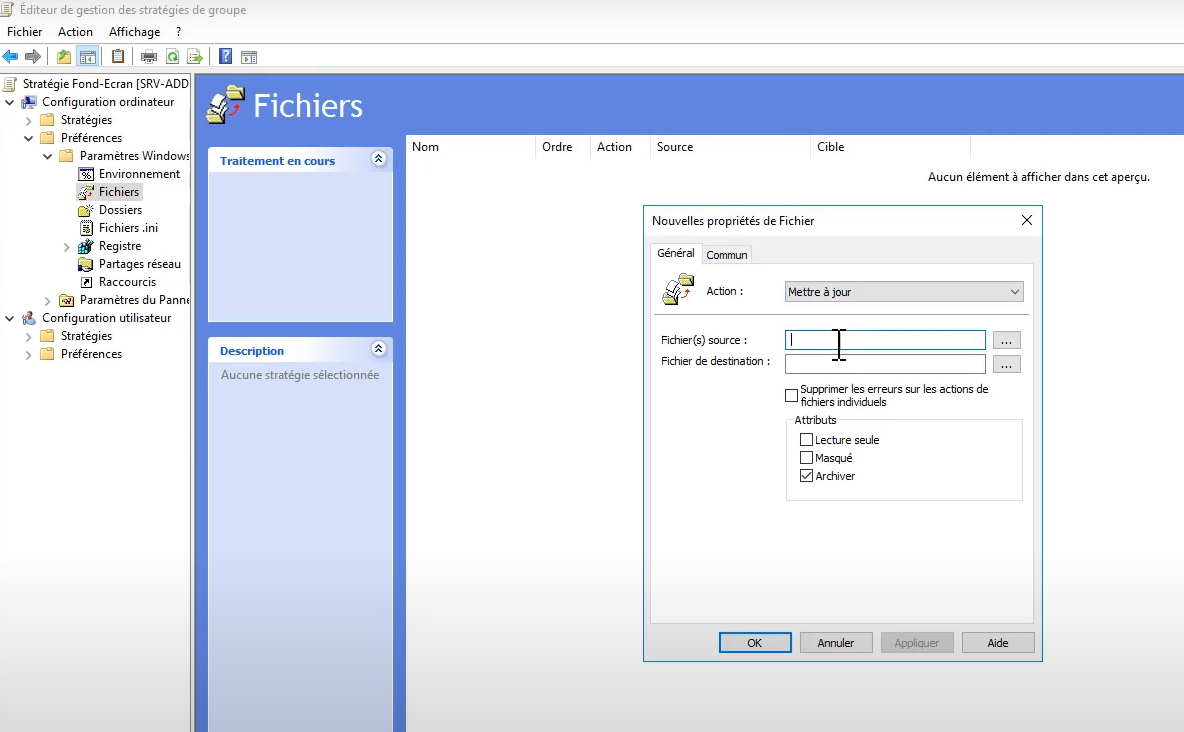
Task: Collapse the Paramètres Windows node
Action: [48, 156]
